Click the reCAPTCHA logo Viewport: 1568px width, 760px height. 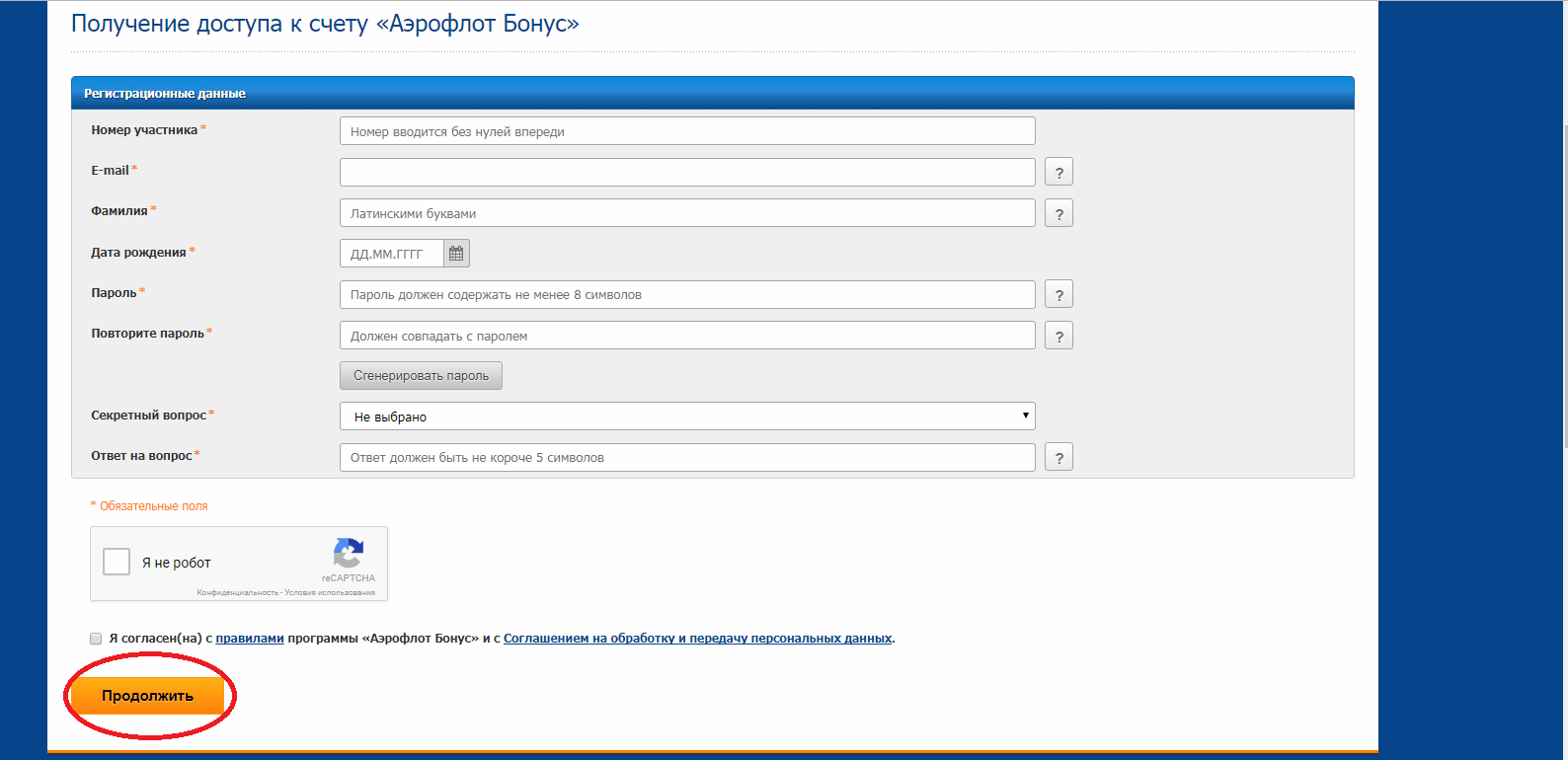349,555
